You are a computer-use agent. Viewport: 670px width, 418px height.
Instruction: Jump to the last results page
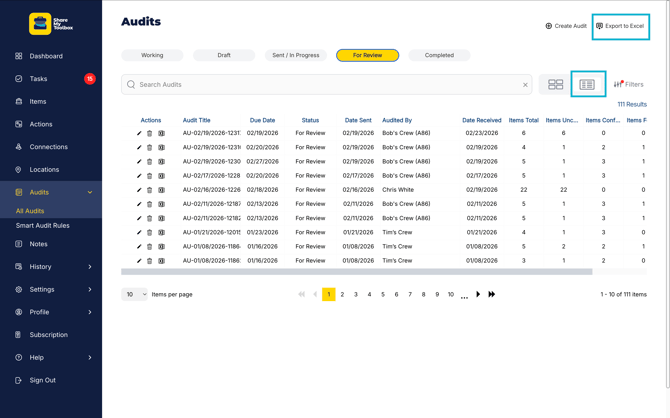click(492, 294)
